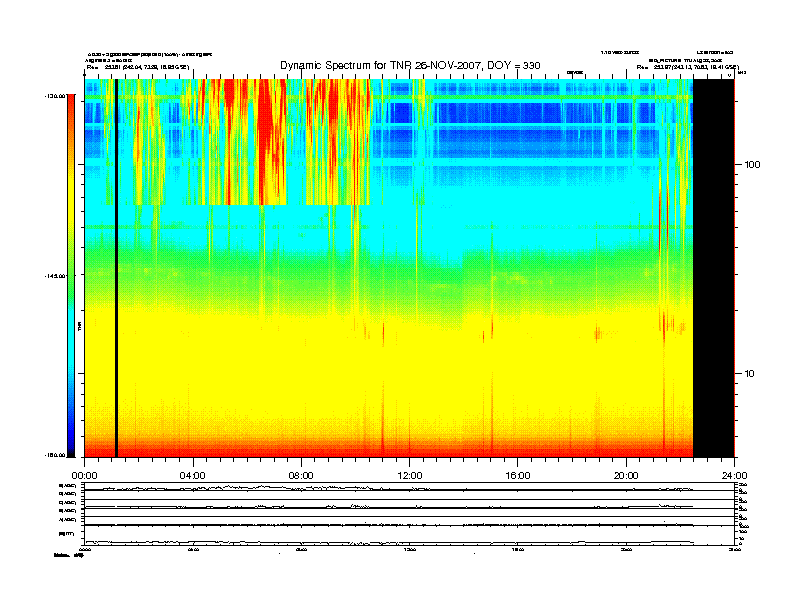This screenshot has width=792, height=612.
Task: Click the large black no-data block
Action: [x=713, y=268]
